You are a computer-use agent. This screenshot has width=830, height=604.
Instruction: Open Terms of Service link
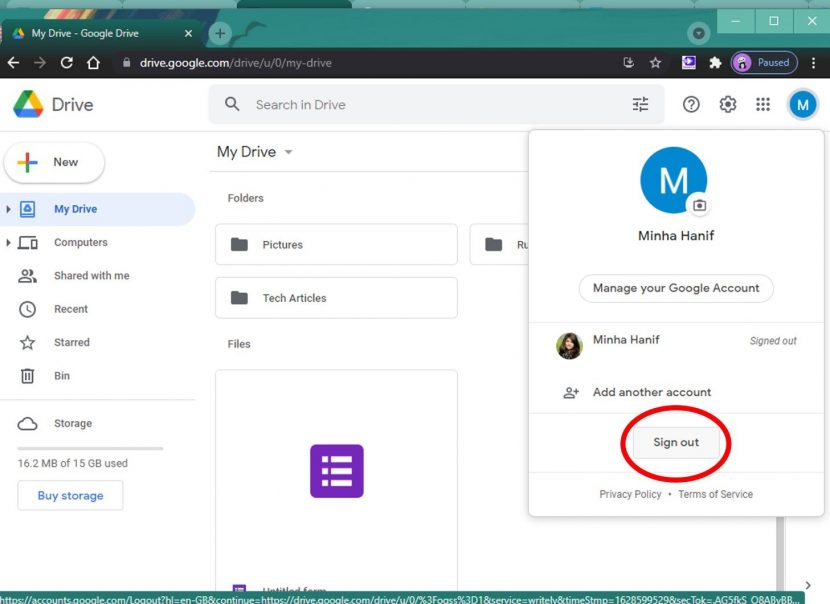(715, 494)
